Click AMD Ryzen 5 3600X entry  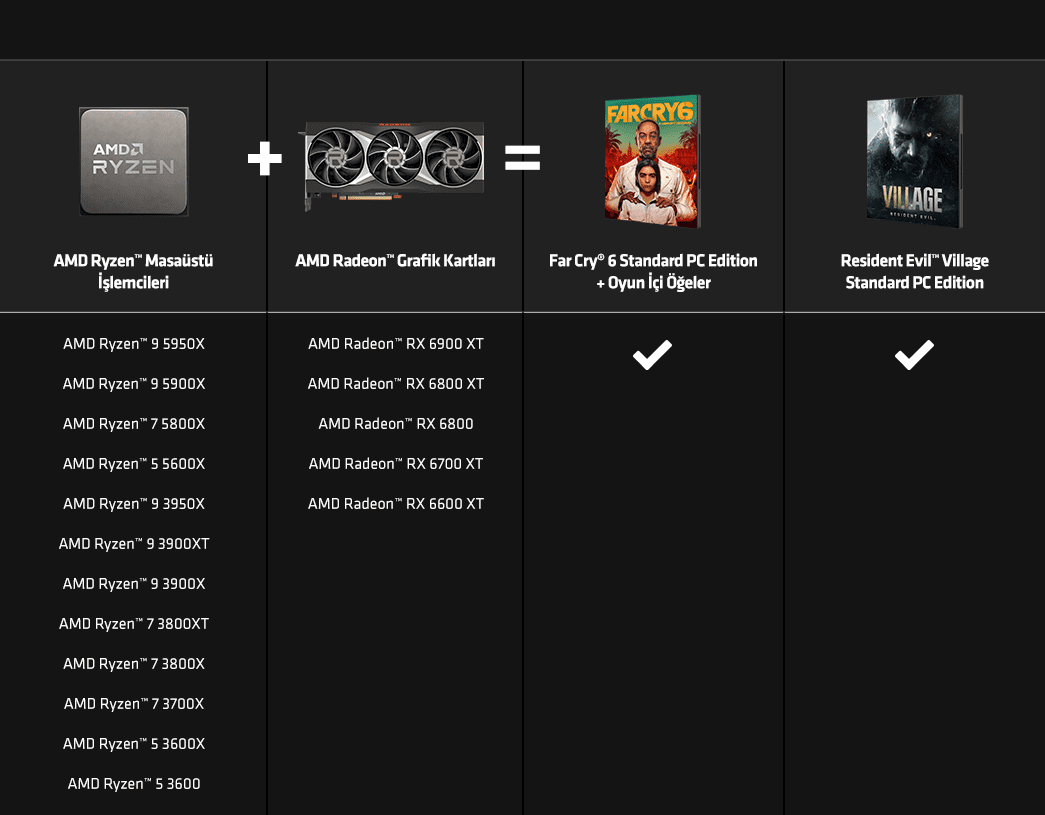point(134,744)
